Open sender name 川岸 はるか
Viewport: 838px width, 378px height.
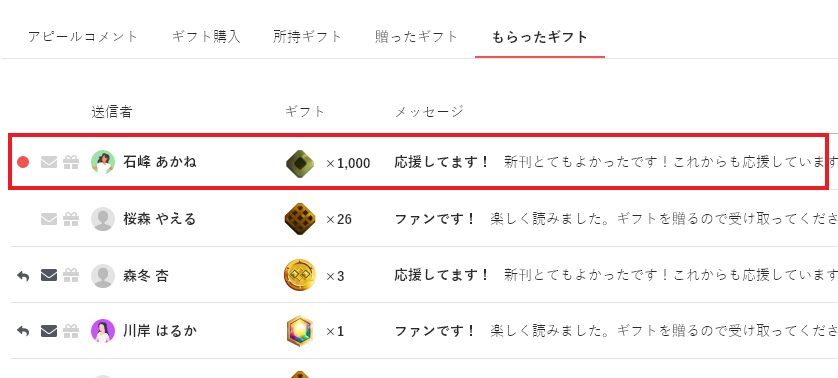tap(160, 331)
